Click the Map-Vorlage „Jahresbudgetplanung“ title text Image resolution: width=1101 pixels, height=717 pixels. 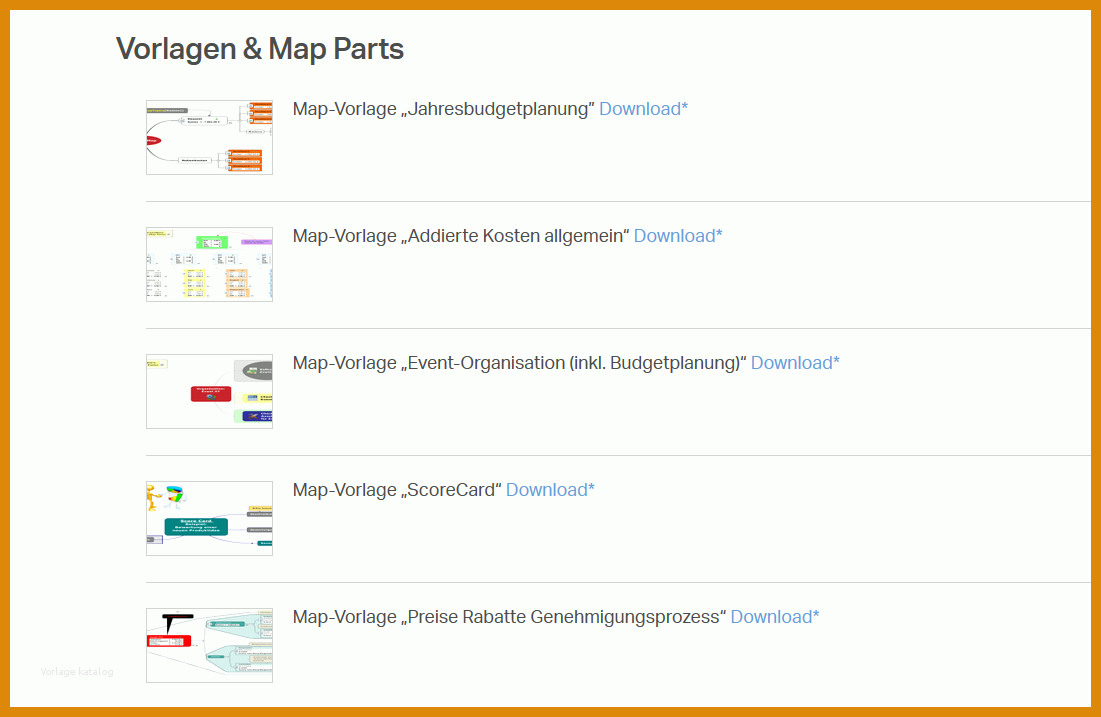(x=443, y=109)
